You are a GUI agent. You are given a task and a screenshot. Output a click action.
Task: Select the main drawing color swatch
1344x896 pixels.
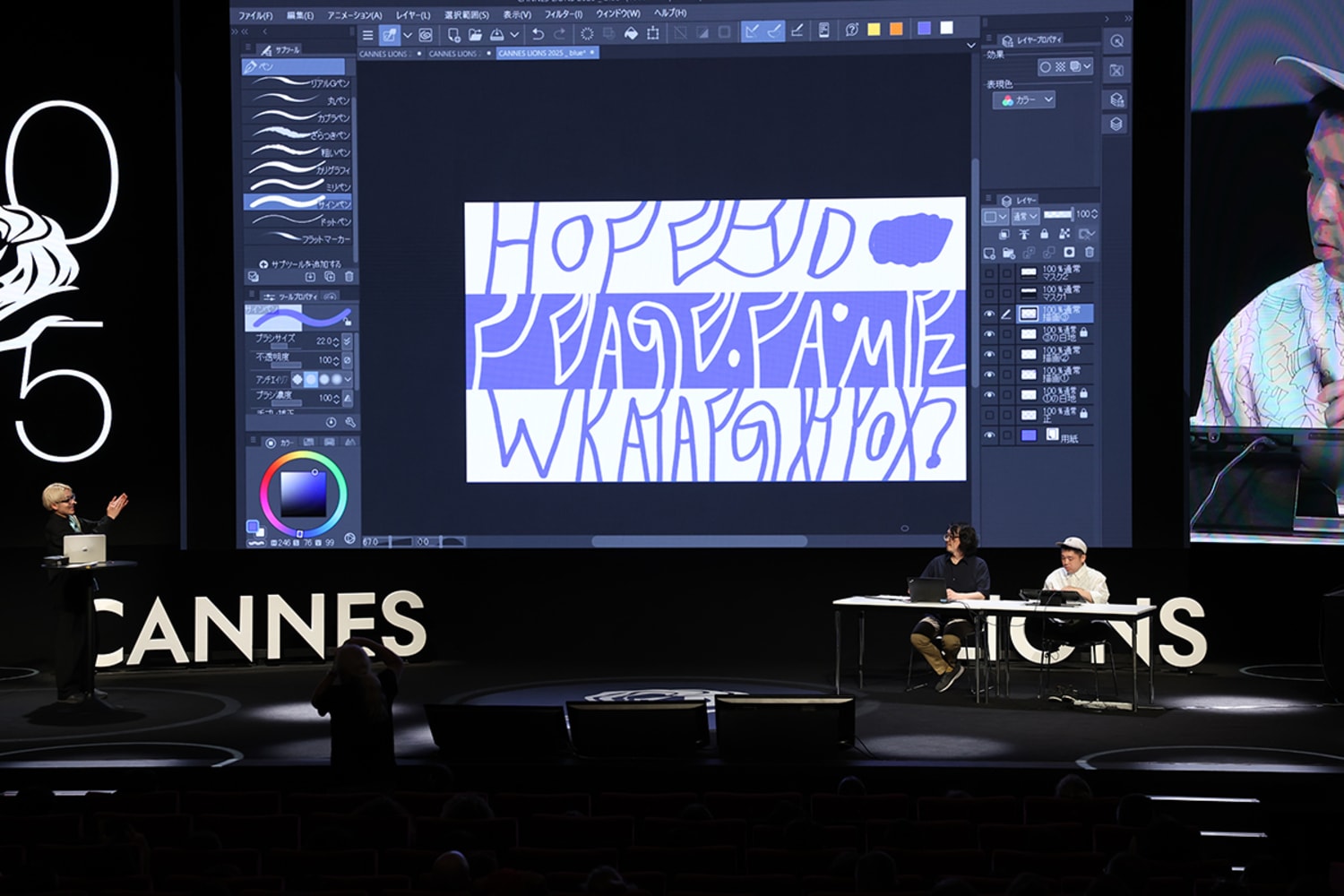click(252, 525)
